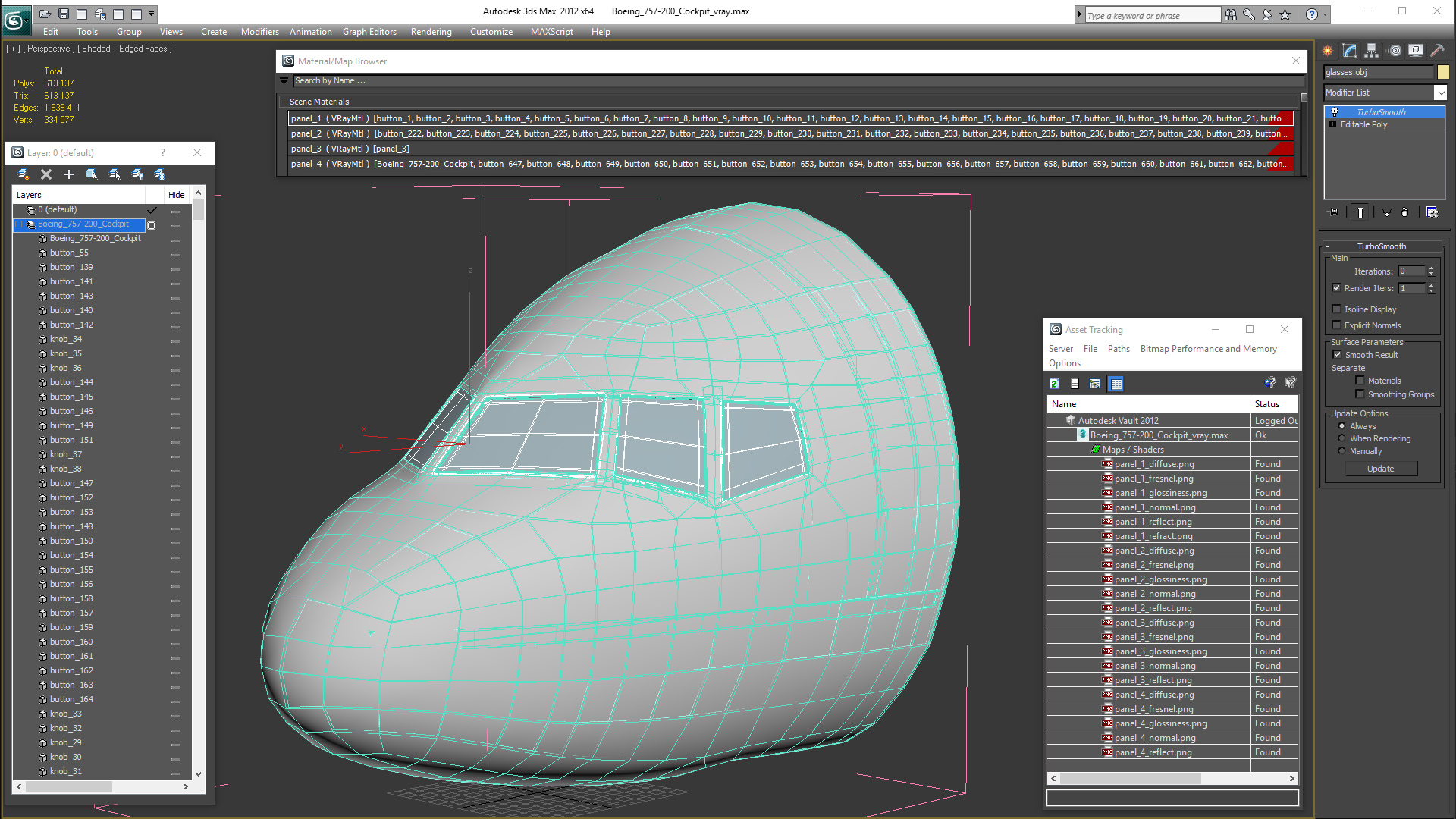Click Make Unique modifier icon
Viewport: 1456px width, 819px height.
(1386, 212)
